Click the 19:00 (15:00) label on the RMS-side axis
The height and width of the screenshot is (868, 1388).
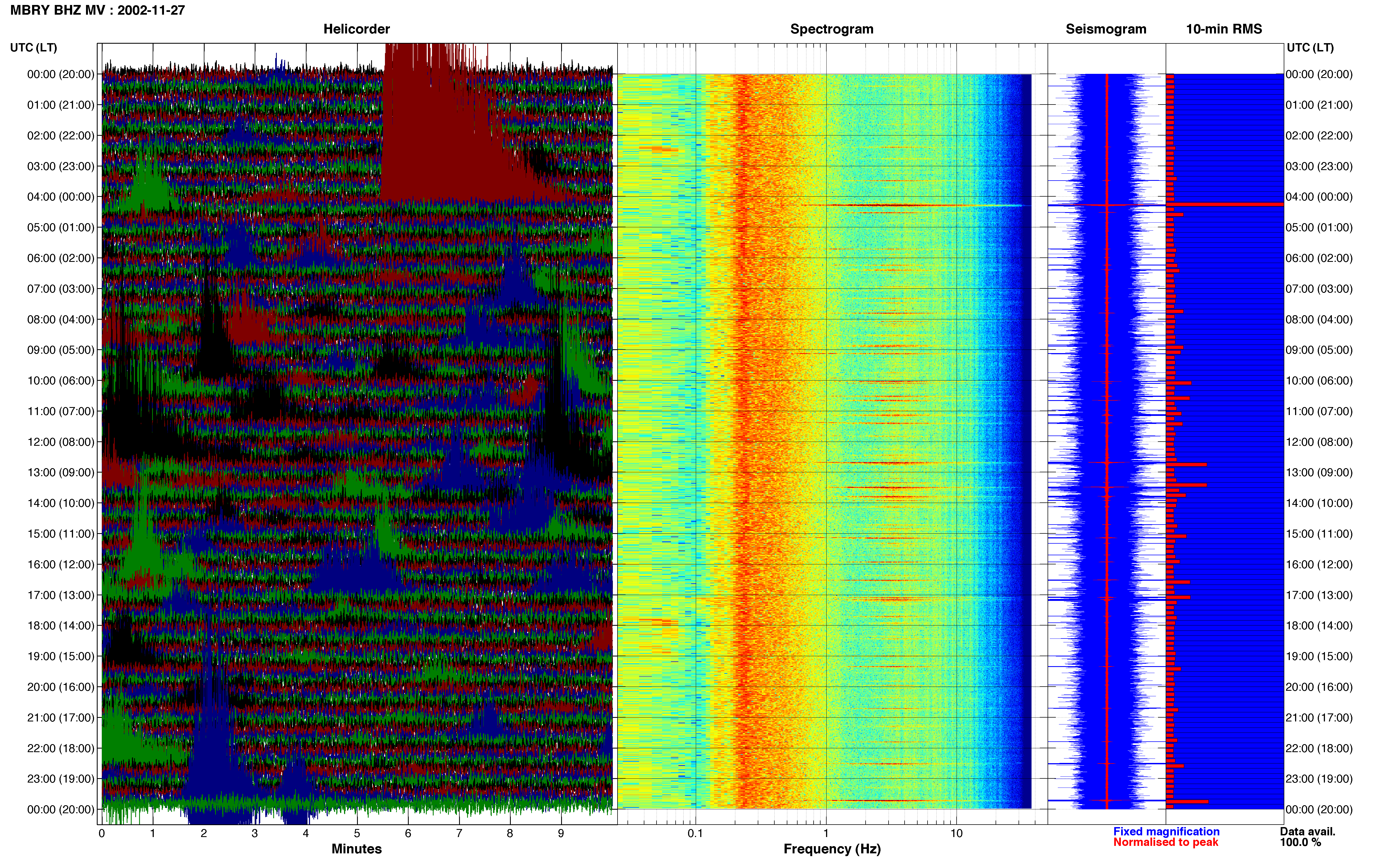[x=1319, y=656]
